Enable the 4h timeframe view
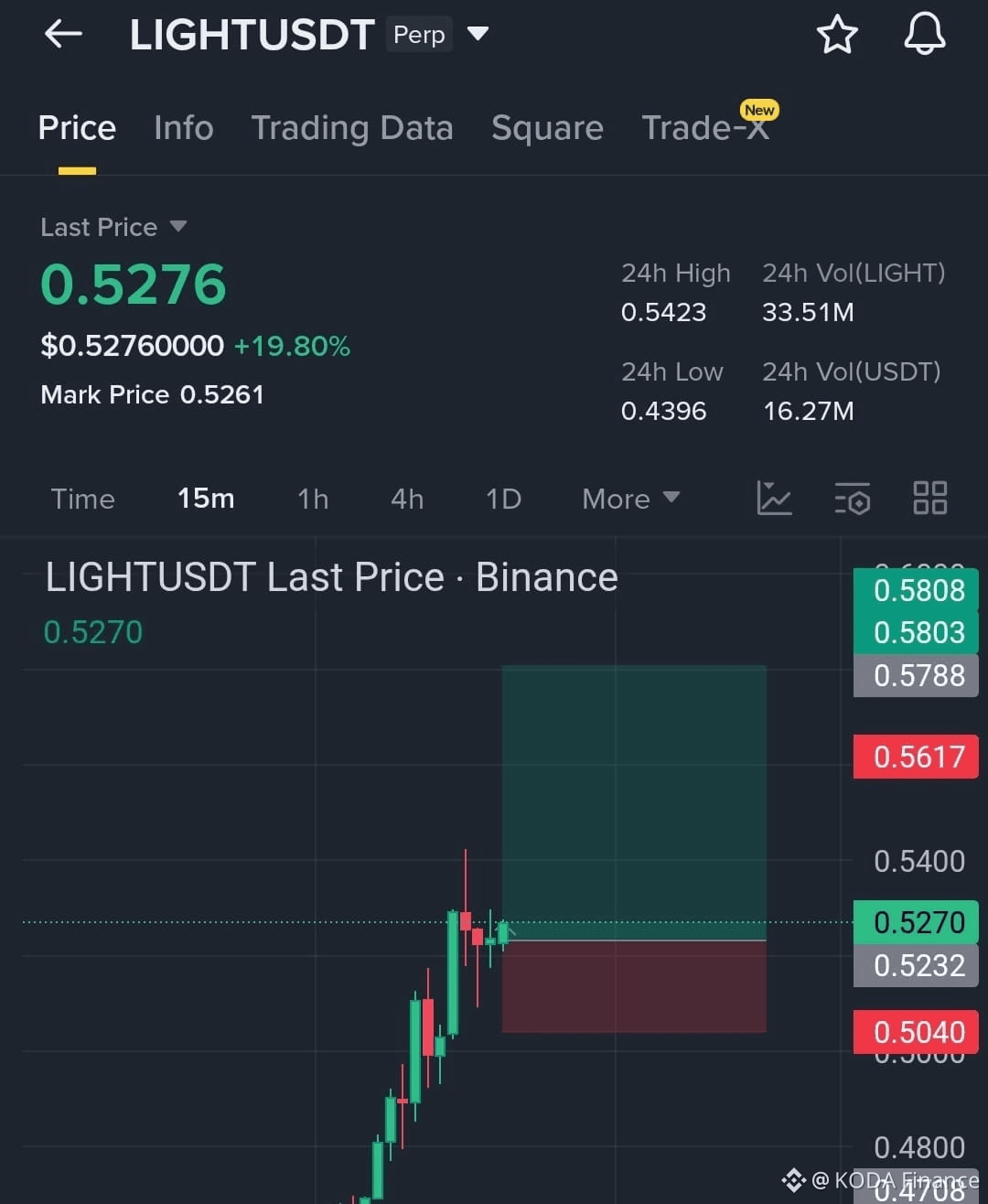 407,499
